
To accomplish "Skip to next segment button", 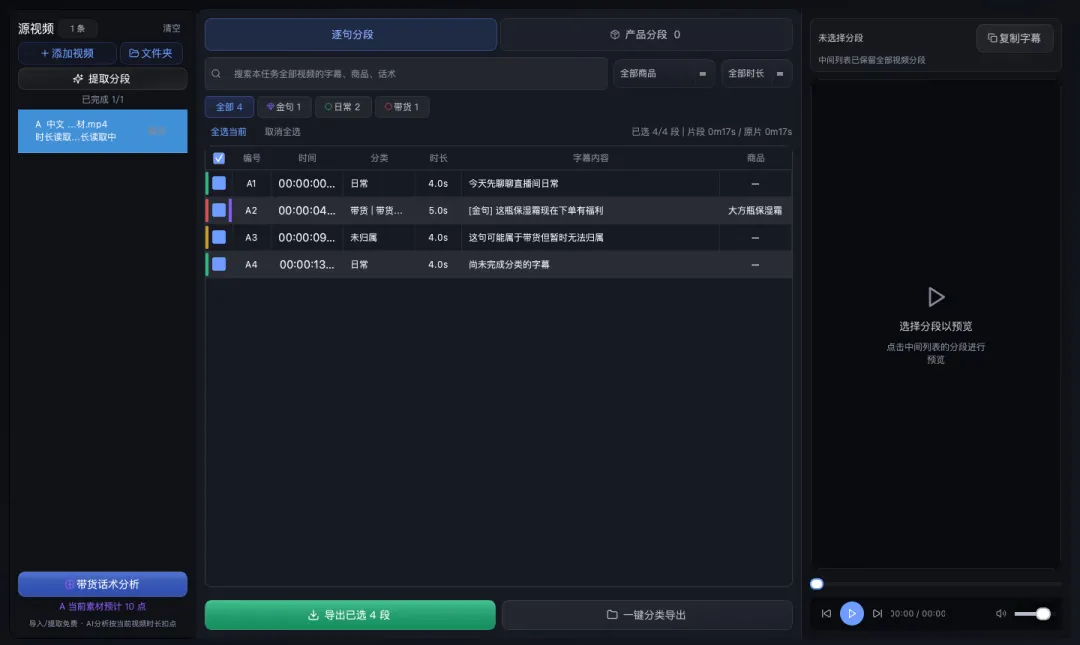I will click(x=877, y=613).
